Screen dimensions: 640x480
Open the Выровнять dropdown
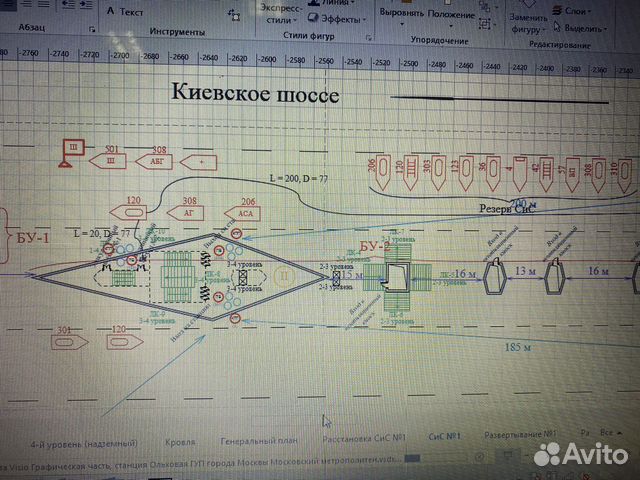pos(402,16)
